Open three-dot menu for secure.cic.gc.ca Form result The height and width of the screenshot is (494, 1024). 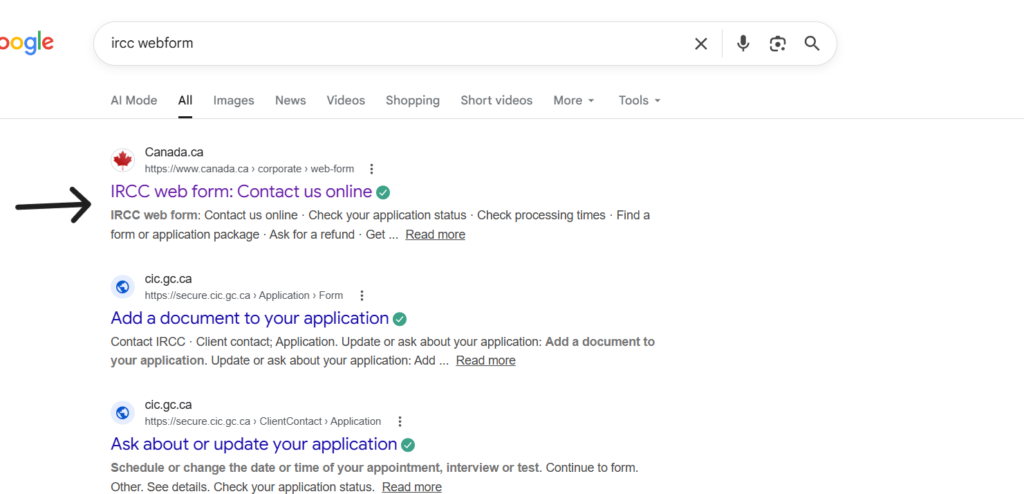coord(361,295)
